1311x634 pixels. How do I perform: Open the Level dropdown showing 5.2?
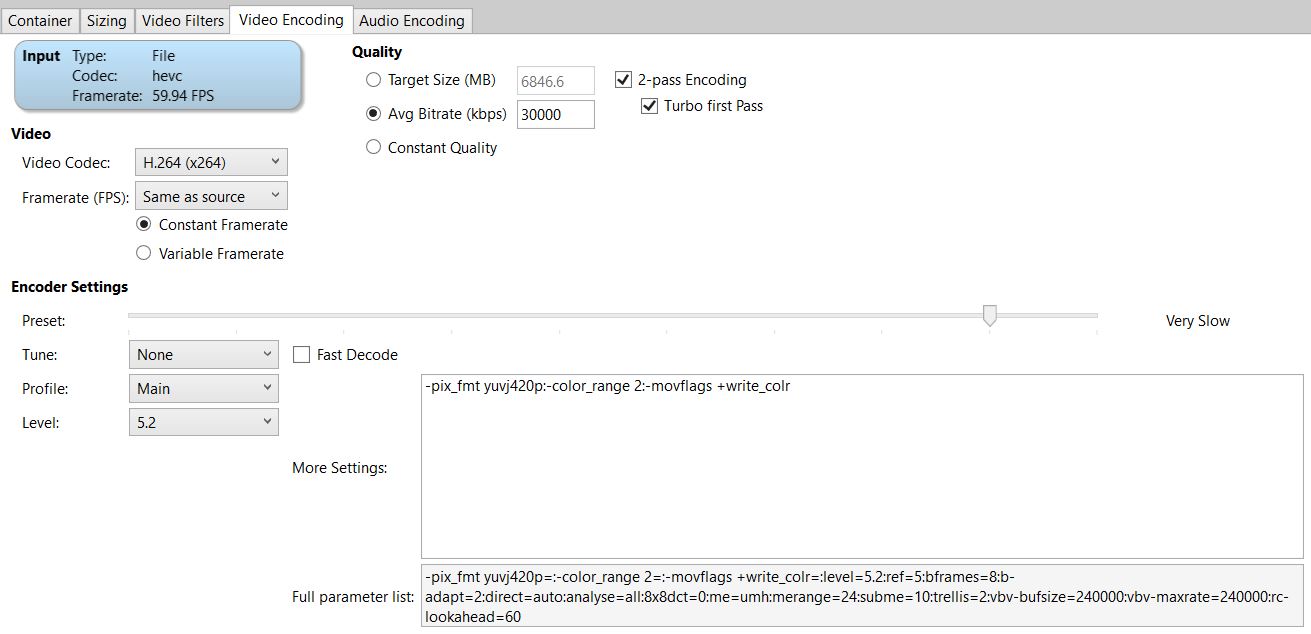click(x=204, y=423)
